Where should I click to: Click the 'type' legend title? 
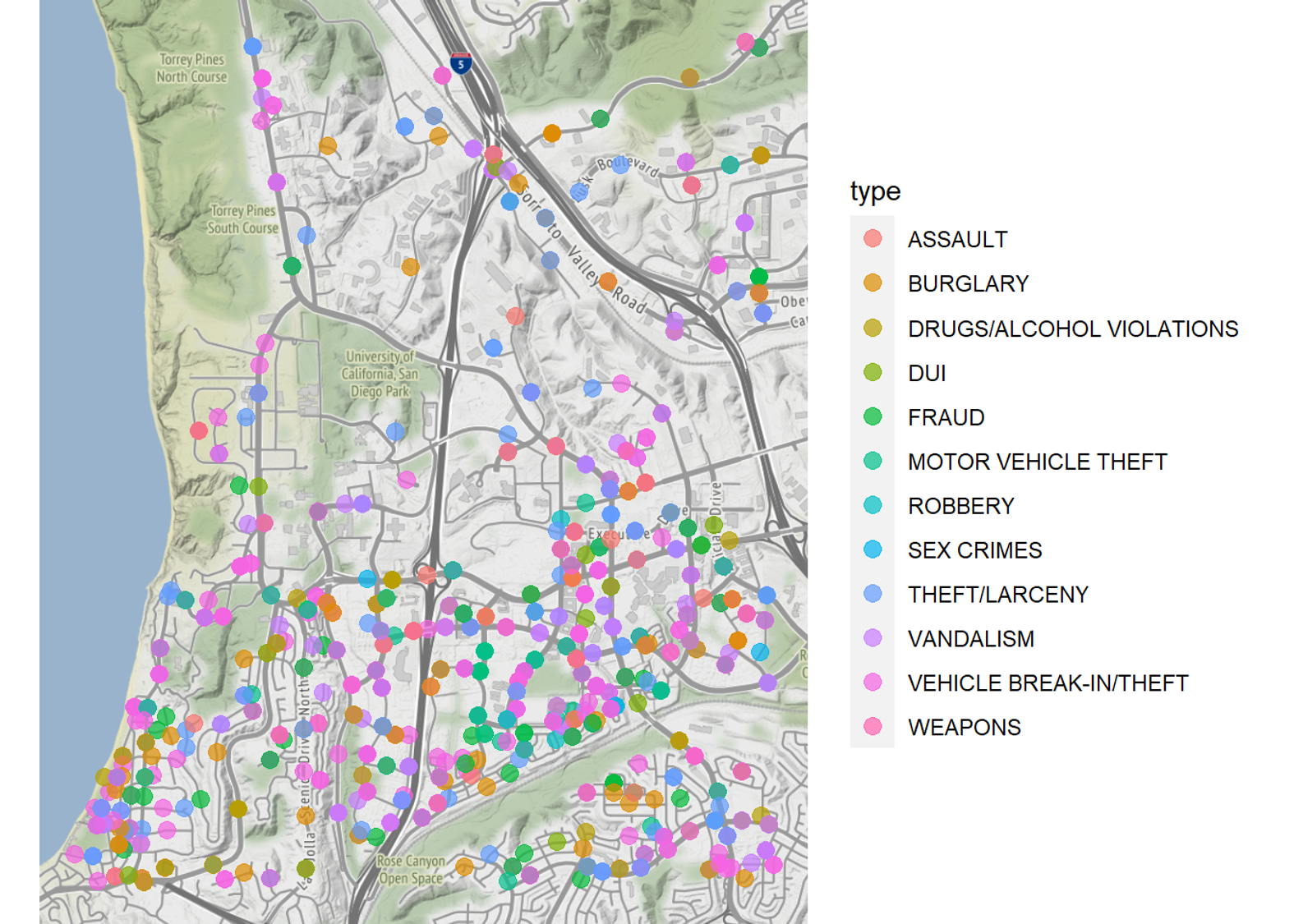click(875, 191)
